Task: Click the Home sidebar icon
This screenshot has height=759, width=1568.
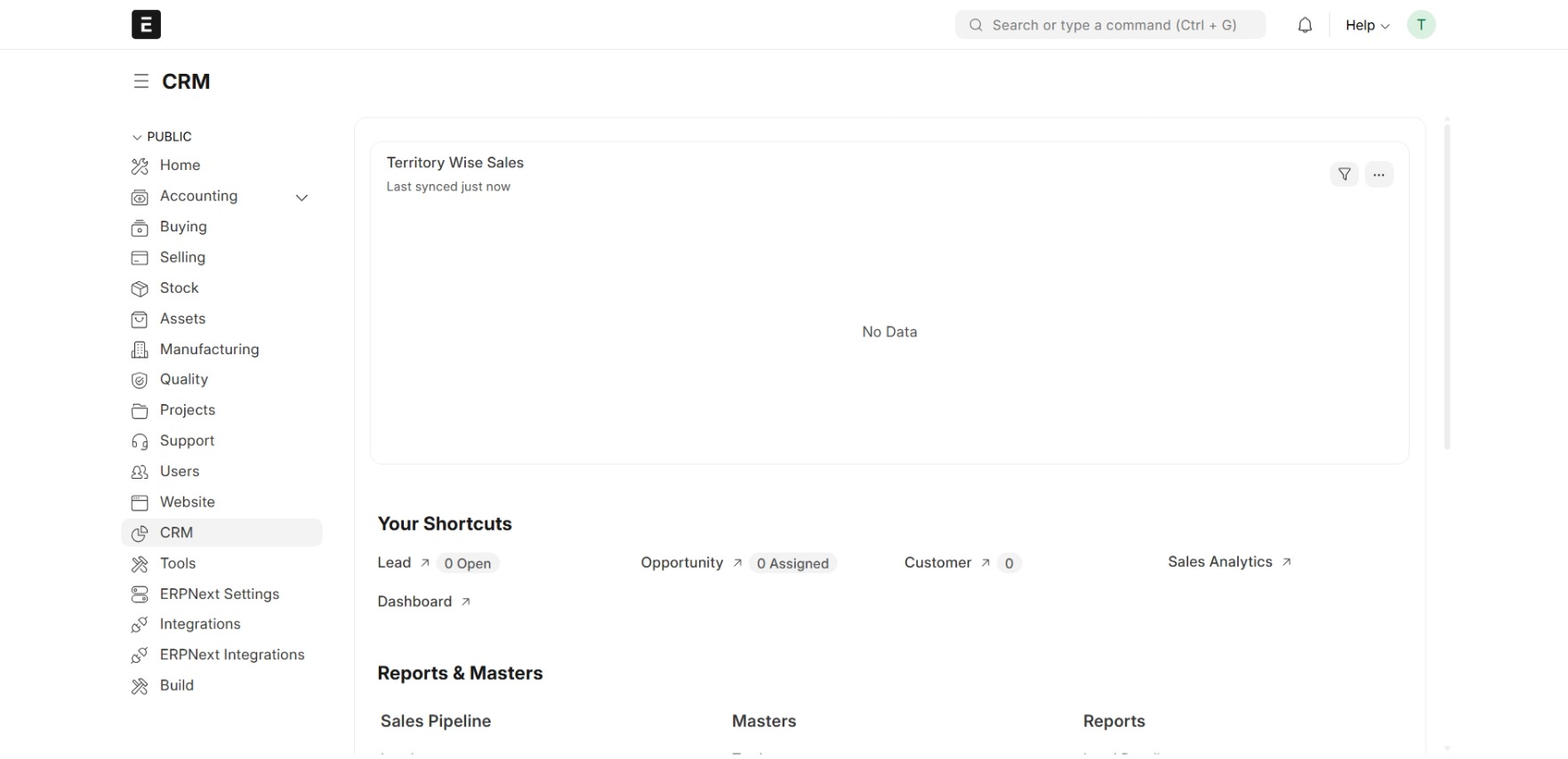Action: click(140, 166)
